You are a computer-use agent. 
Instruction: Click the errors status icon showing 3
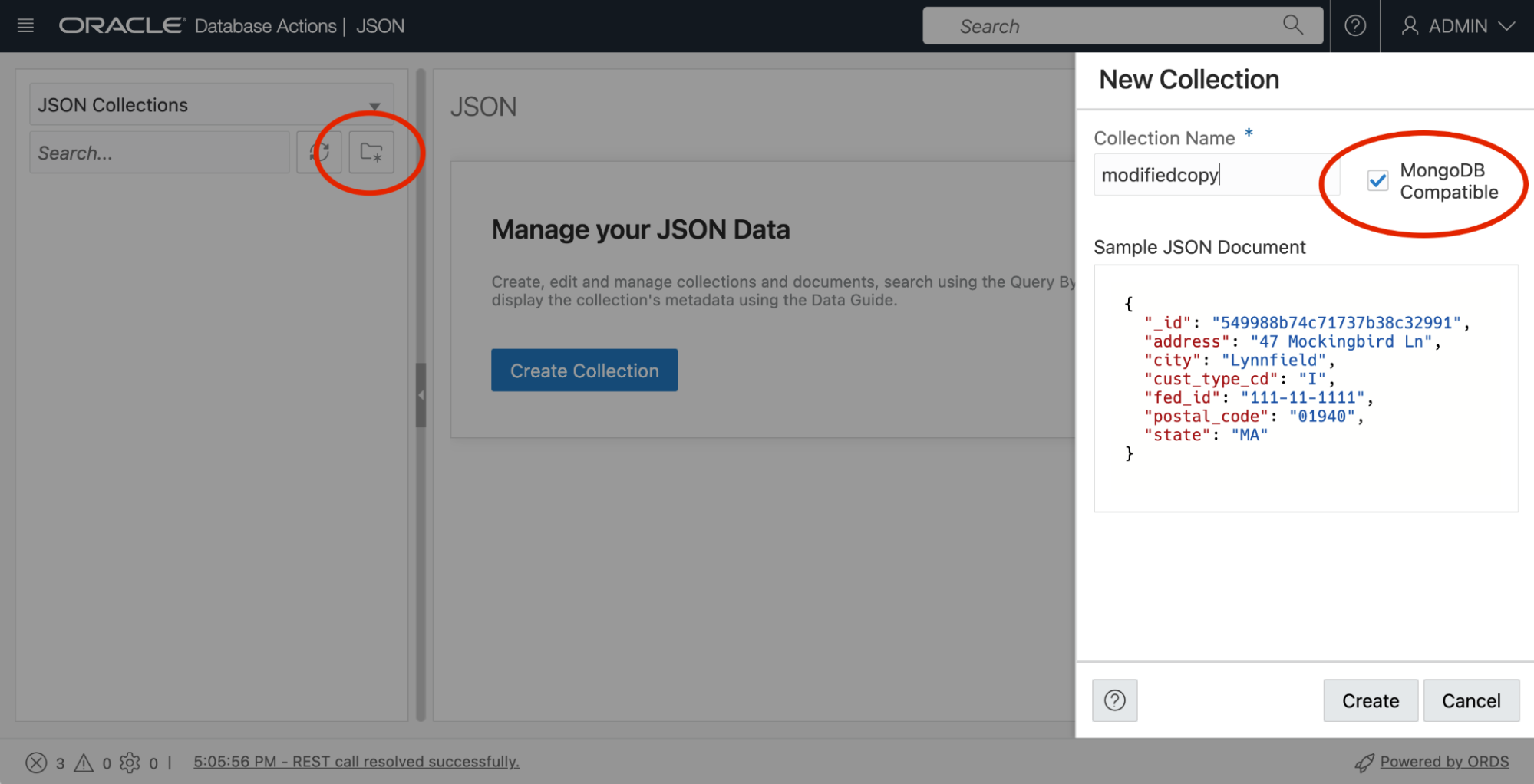35,762
